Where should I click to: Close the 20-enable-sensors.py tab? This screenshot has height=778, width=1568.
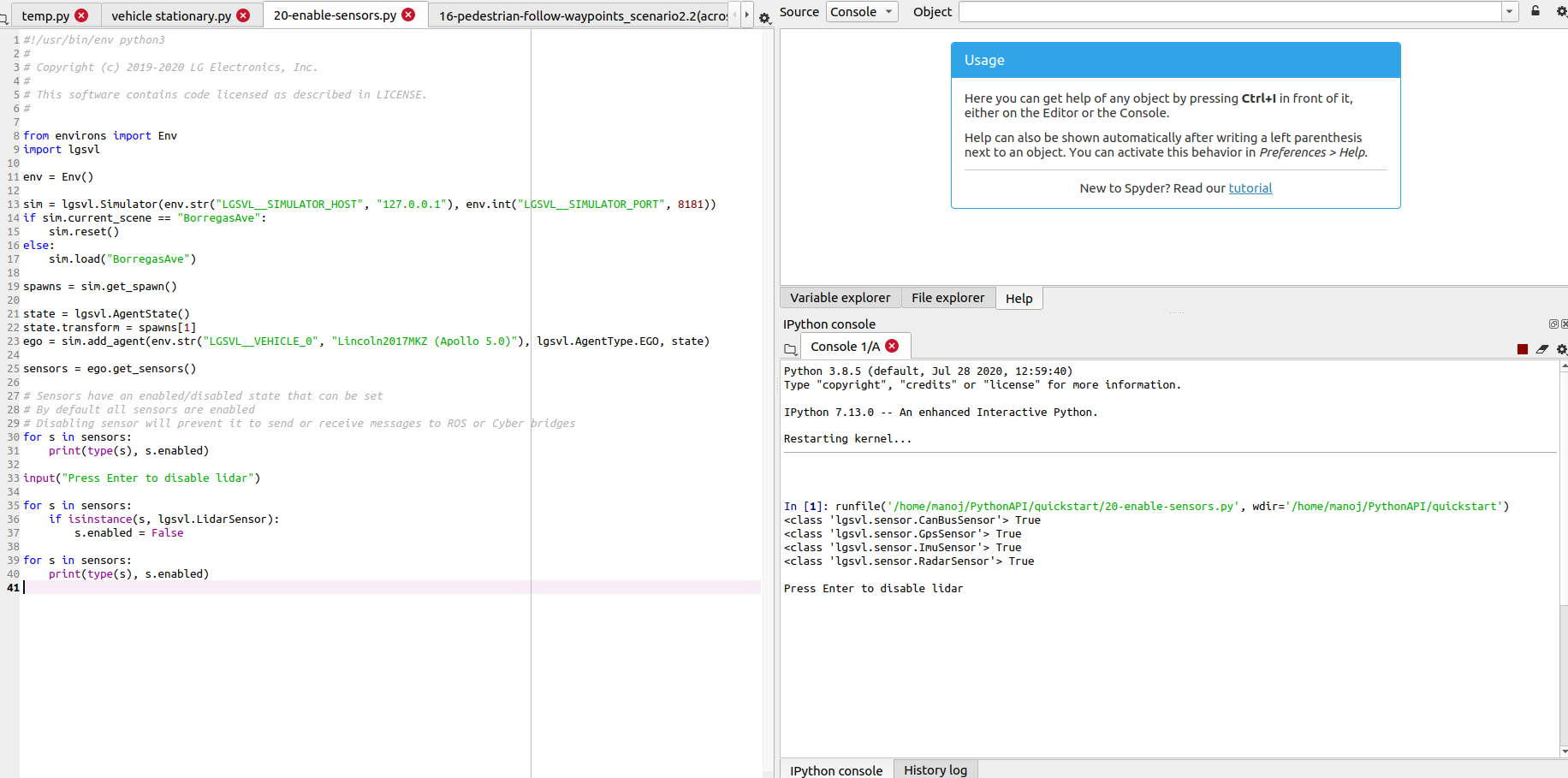pos(408,15)
